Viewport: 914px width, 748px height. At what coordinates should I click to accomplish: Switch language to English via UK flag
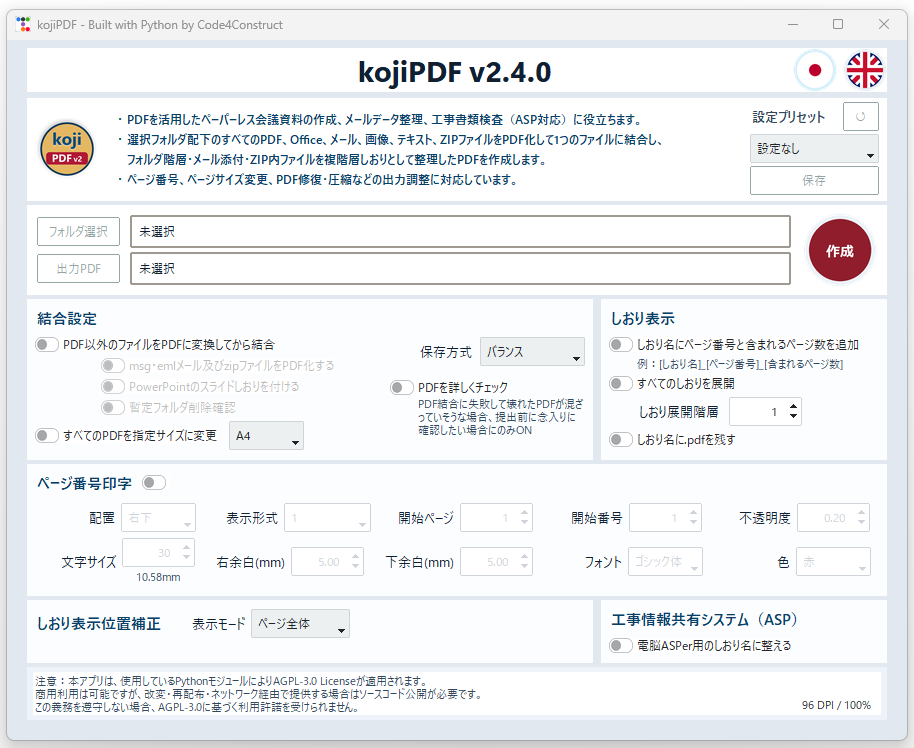pos(864,71)
